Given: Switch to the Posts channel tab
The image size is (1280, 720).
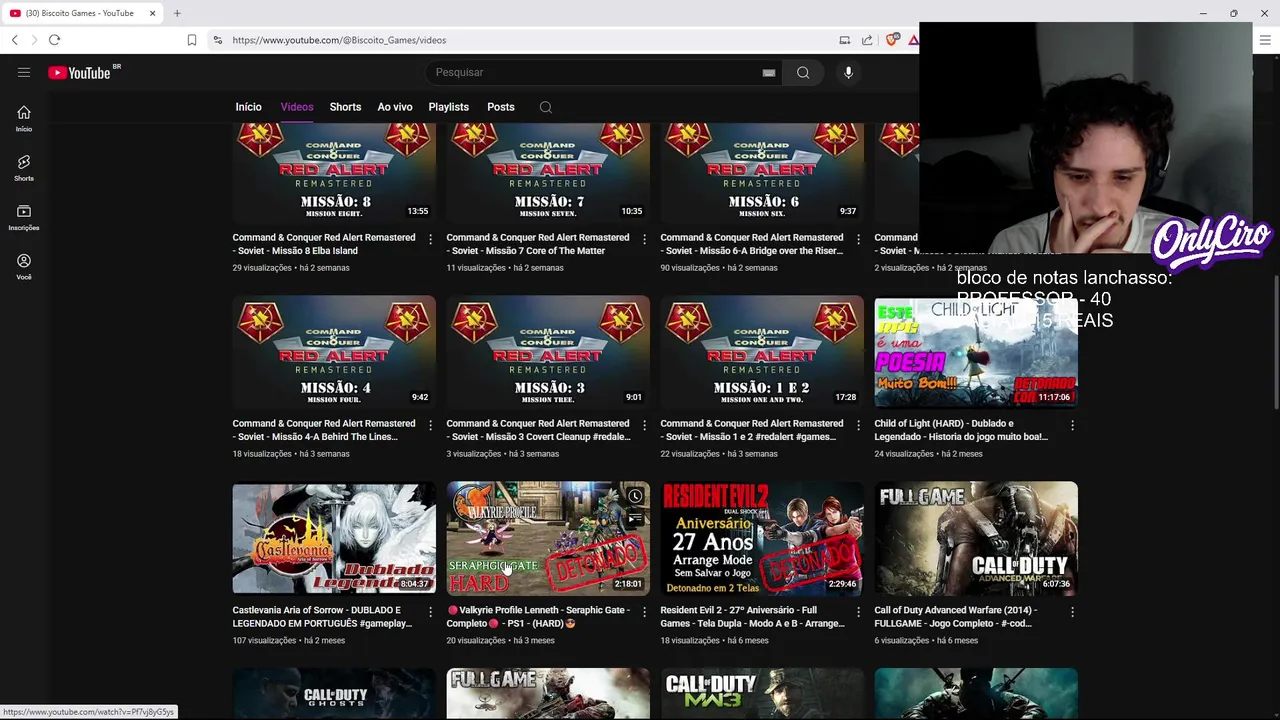Looking at the screenshot, I should [x=501, y=107].
